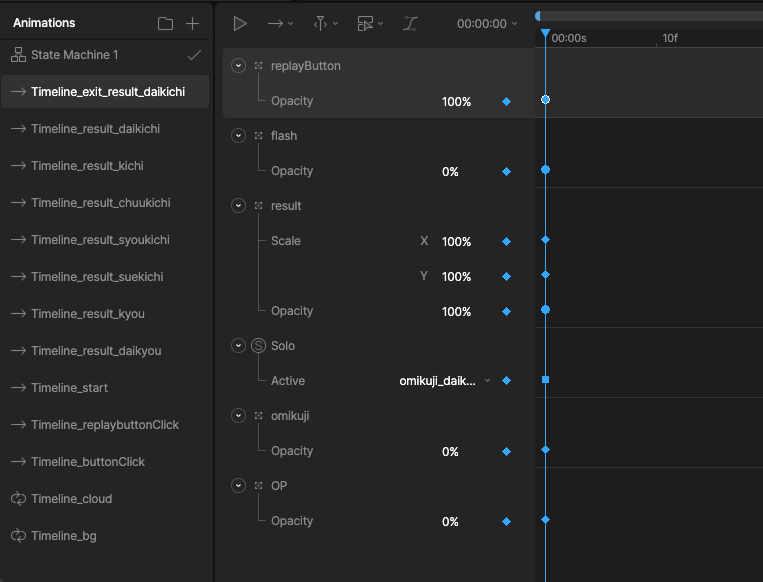This screenshot has height=582, width=763.
Task: Collapse the Solo property group
Action: tap(238, 346)
